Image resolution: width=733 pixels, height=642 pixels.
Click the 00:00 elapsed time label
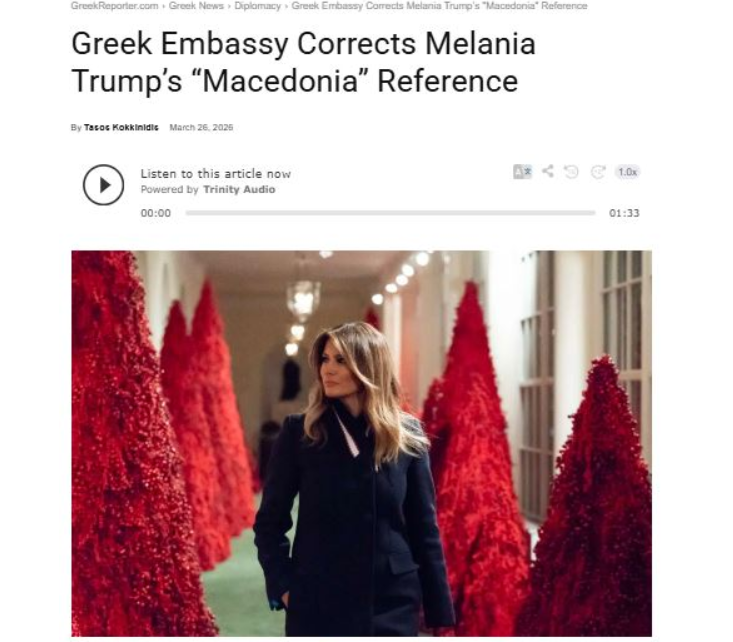[156, 213]
